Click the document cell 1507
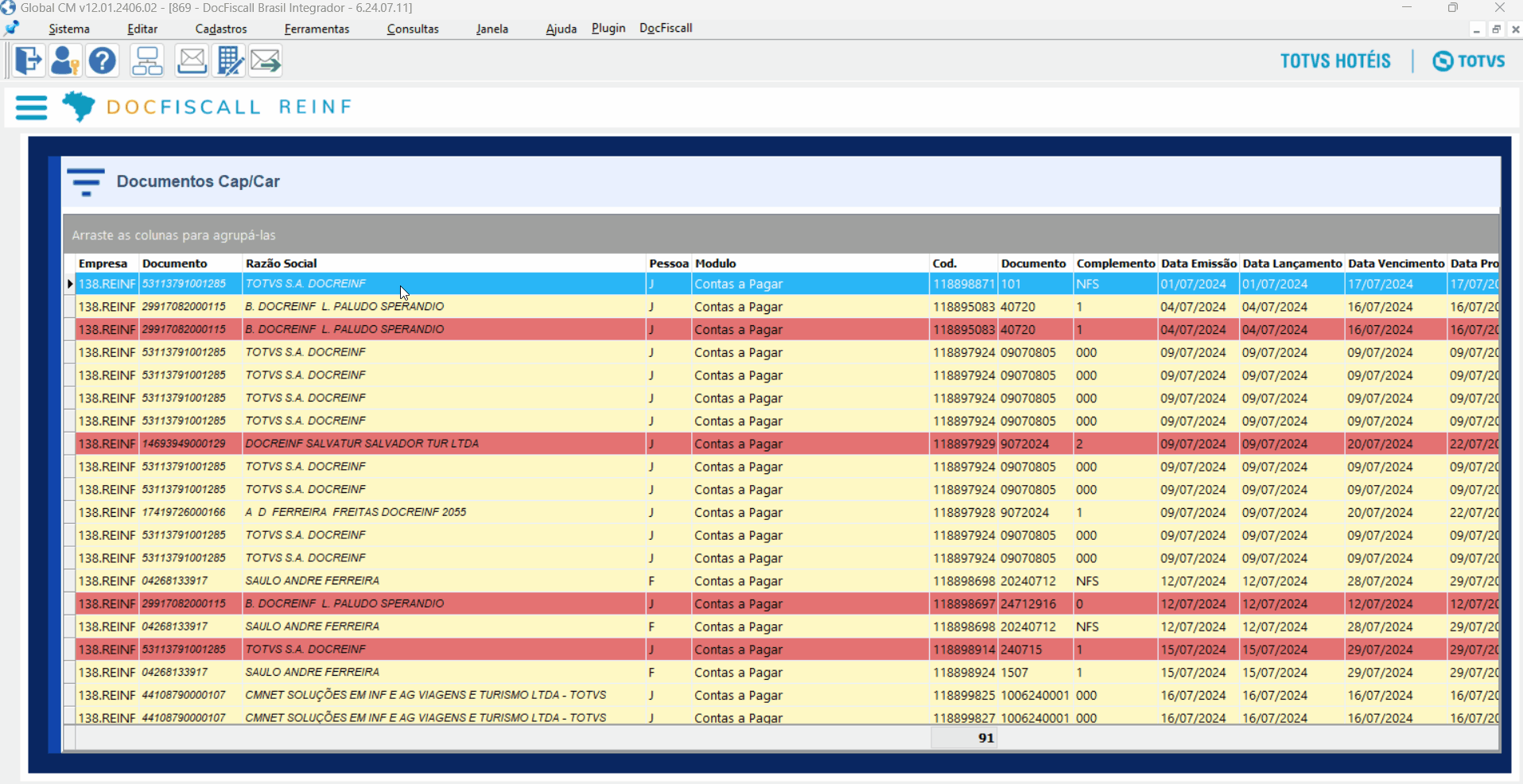This screenshot has width=1523, height=784. pos(1035,673)
